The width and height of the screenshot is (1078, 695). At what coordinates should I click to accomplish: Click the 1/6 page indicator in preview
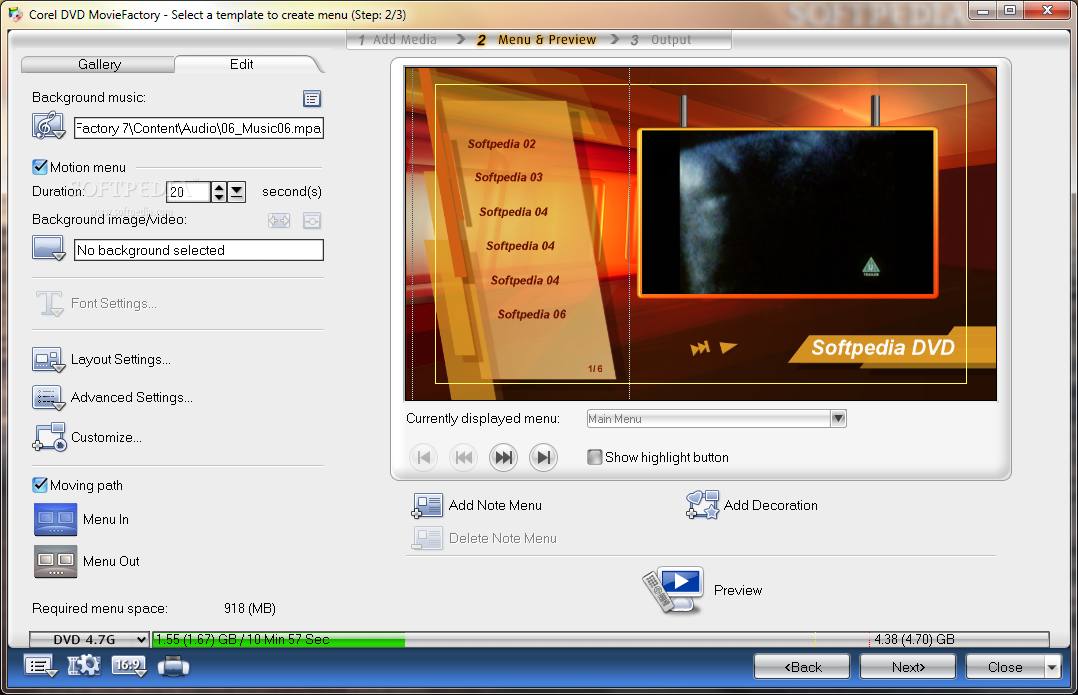(595, 369)
